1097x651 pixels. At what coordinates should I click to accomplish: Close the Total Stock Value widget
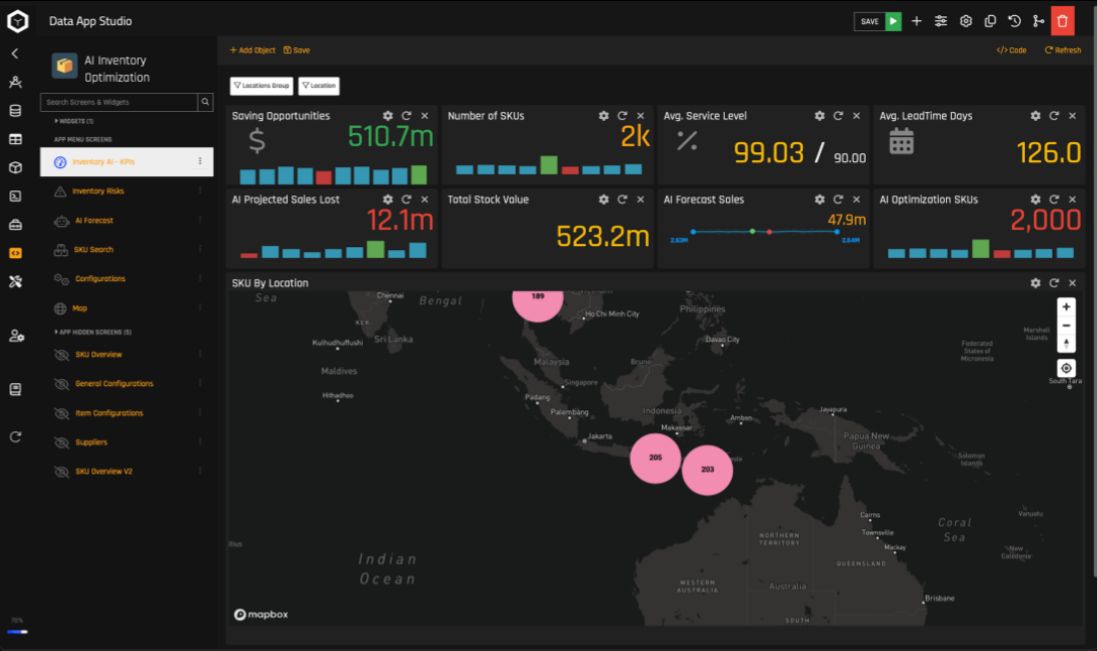(640, 200)
